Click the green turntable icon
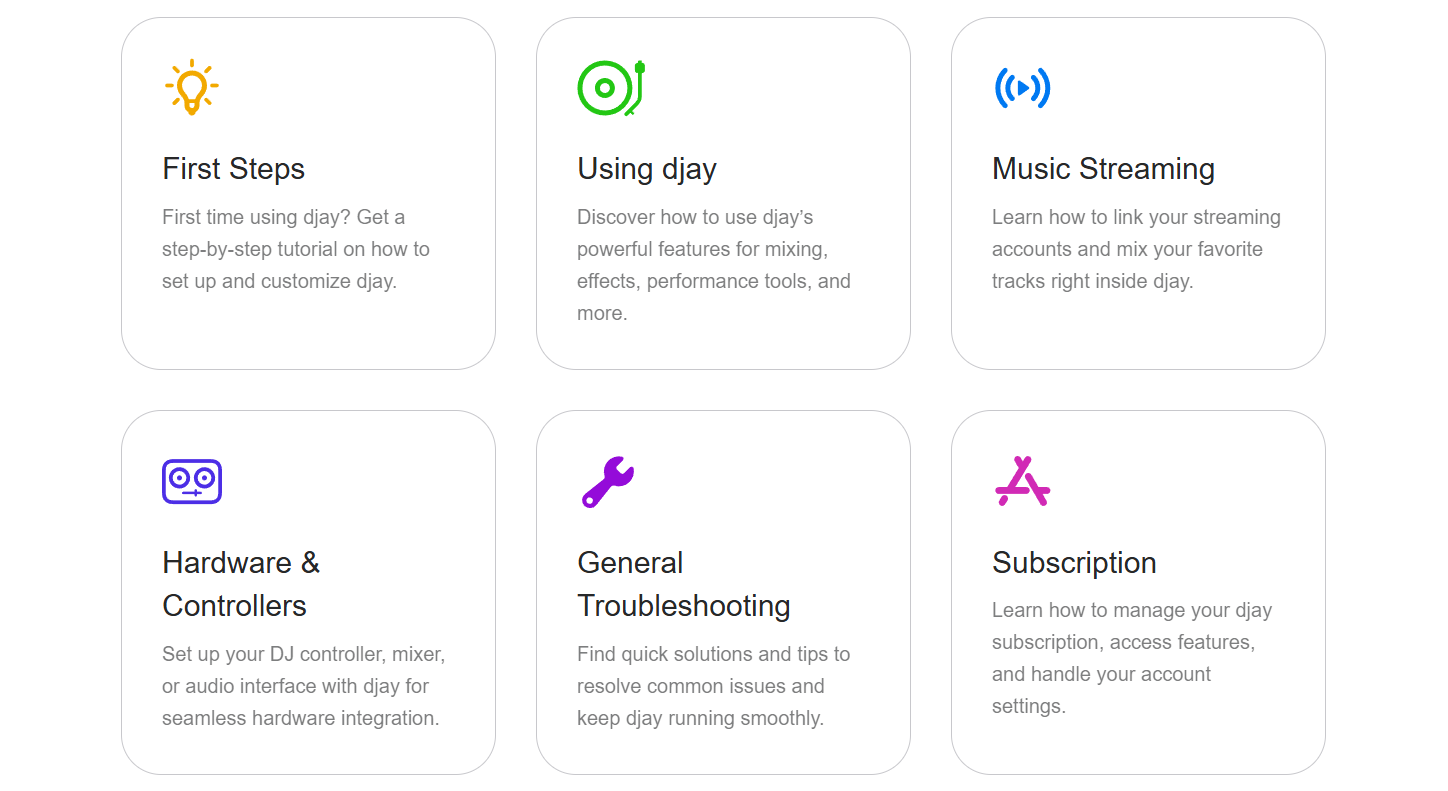The image size is (1448, 791). point(611,88)
